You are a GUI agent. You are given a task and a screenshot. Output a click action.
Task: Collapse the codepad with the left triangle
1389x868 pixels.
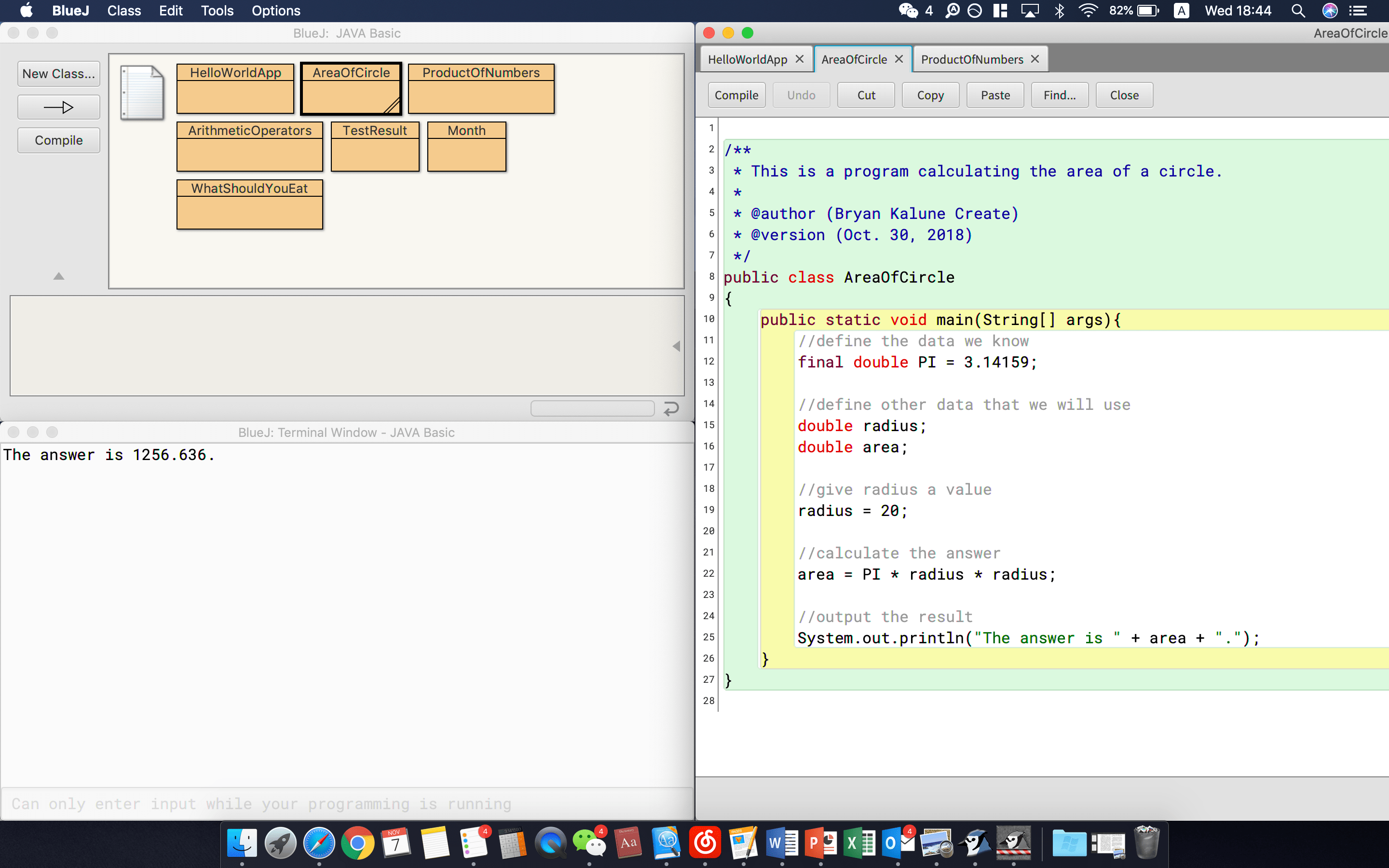click(676, 346)
